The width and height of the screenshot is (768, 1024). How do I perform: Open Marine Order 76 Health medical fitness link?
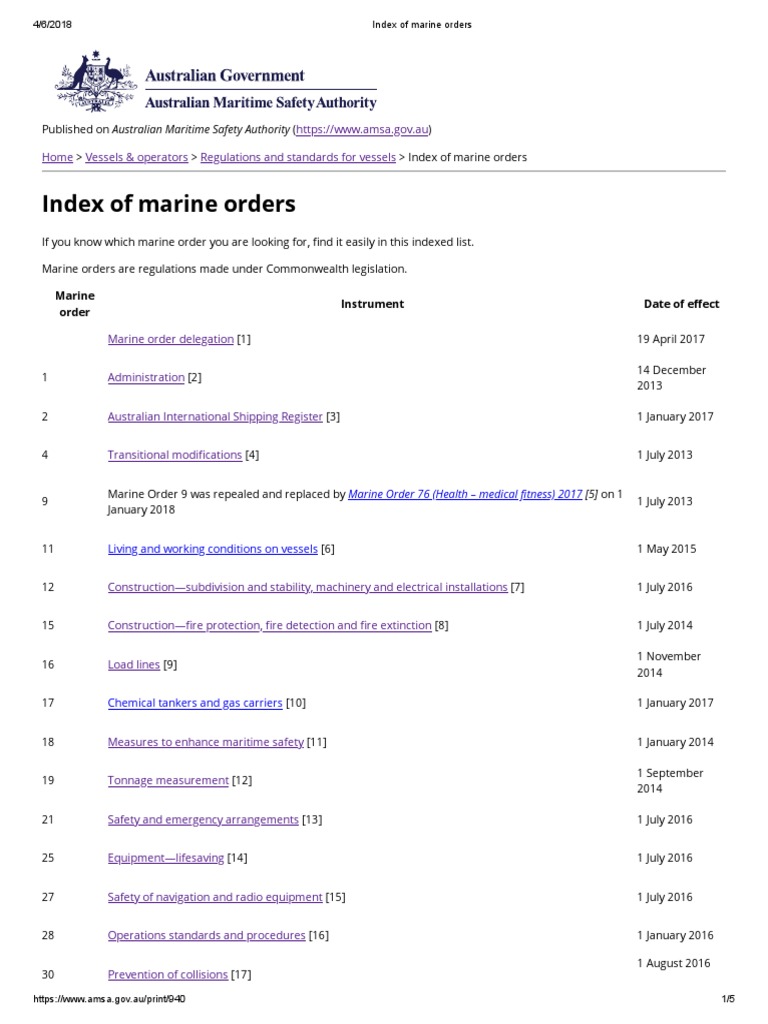465,494
